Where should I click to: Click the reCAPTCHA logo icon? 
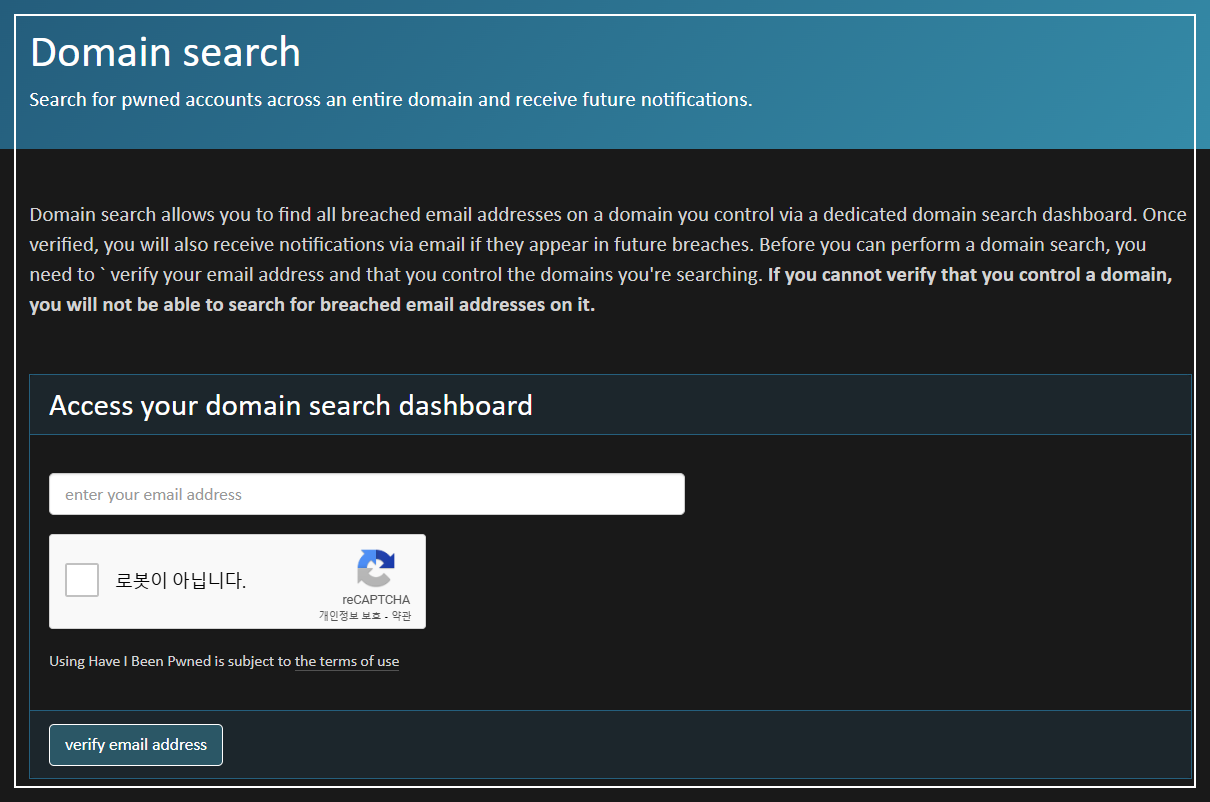(x=376, y=569)
